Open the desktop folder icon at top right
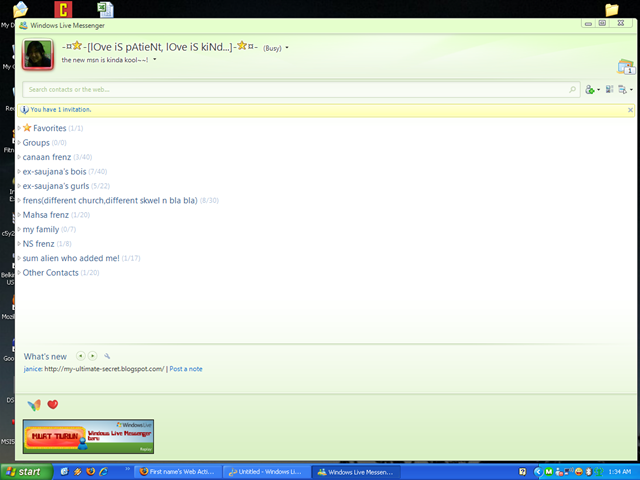This screenshot has height=480, width=640. point(611,9)
